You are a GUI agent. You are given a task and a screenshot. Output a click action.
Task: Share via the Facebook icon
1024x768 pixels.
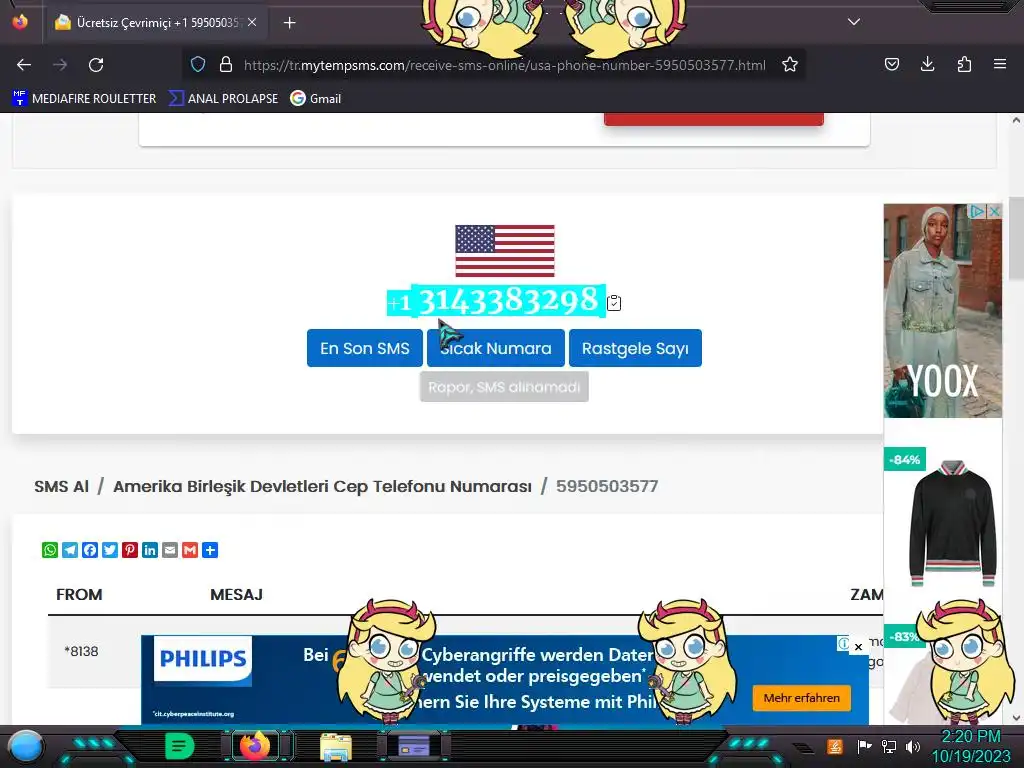pos(90,550)
